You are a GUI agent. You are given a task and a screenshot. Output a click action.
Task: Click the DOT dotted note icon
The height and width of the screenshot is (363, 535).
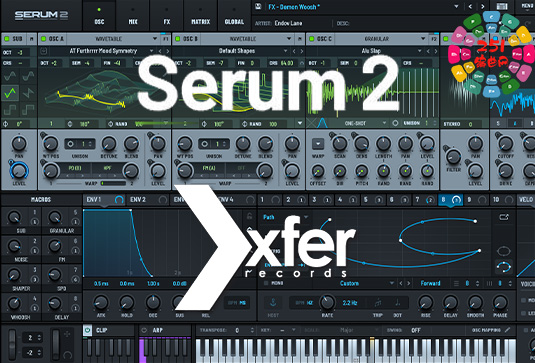(x=398, y=303)
